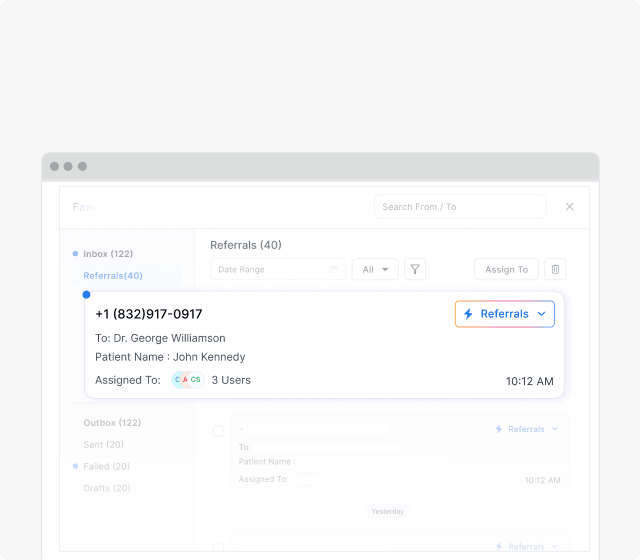Click the calendar icon in Date Range
640x560 pixels.
[334, 270]
